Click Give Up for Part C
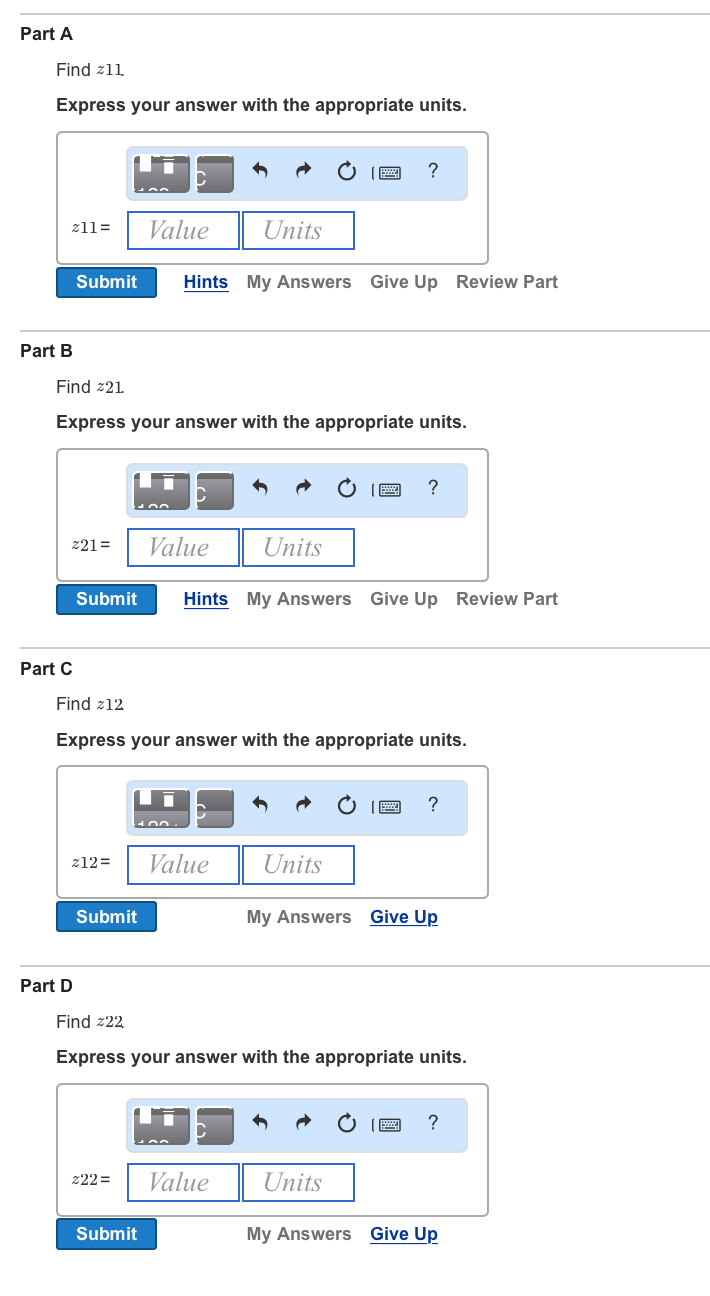710x1296 pixels. click(404, 917)
